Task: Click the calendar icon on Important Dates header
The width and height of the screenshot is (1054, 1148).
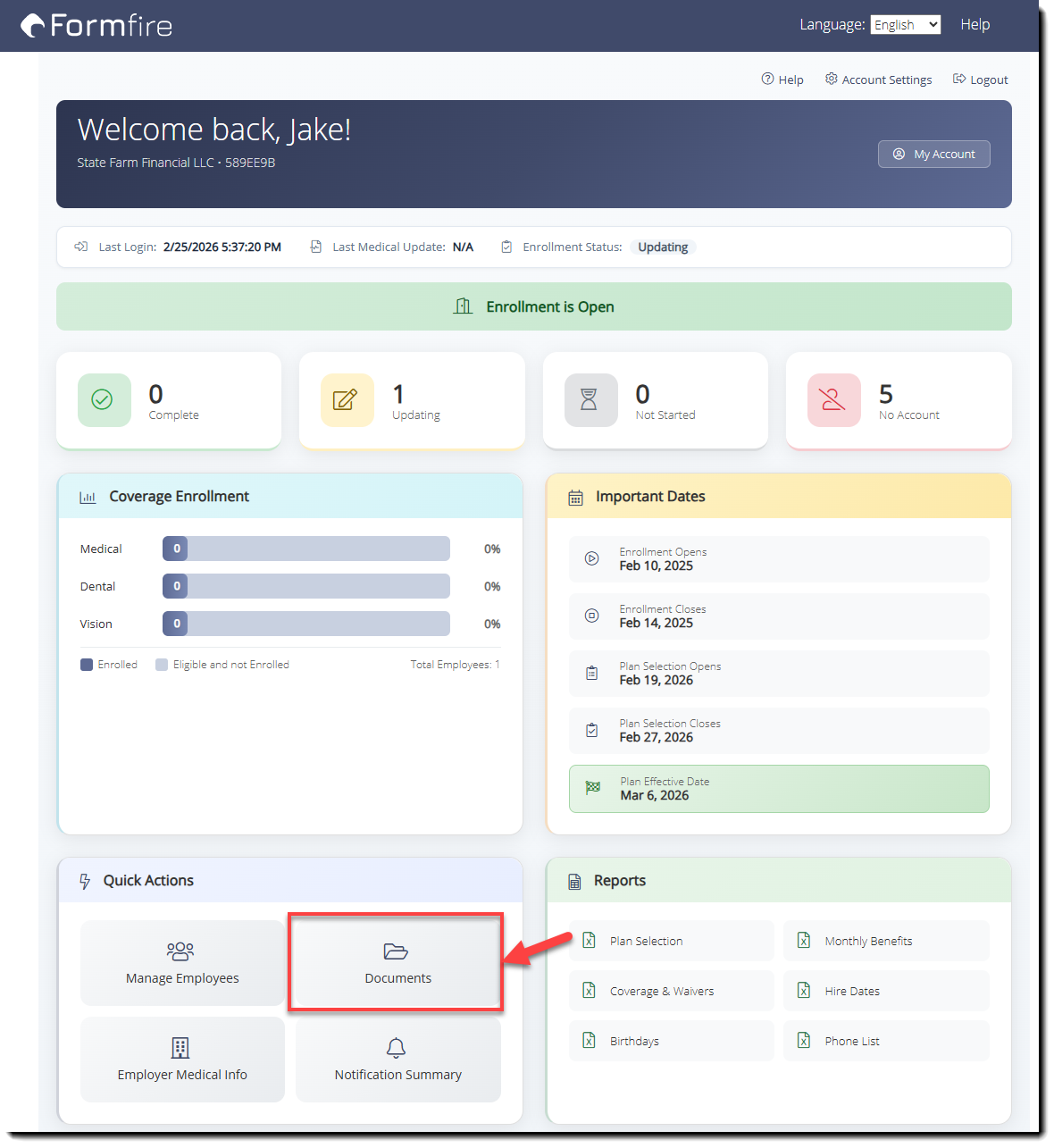Action: 574,496
